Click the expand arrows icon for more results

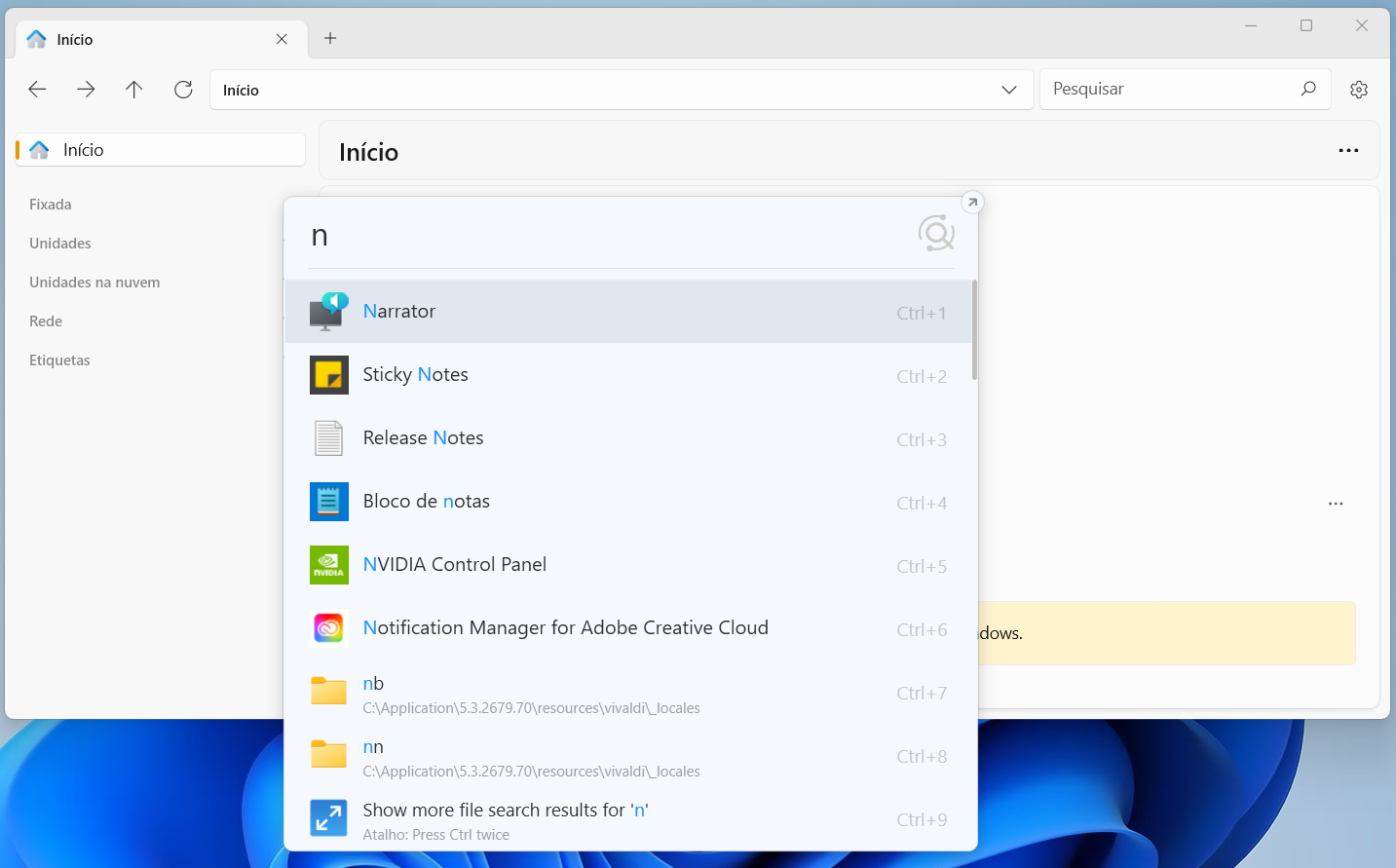pyautogui.click(x=329, y=818)
